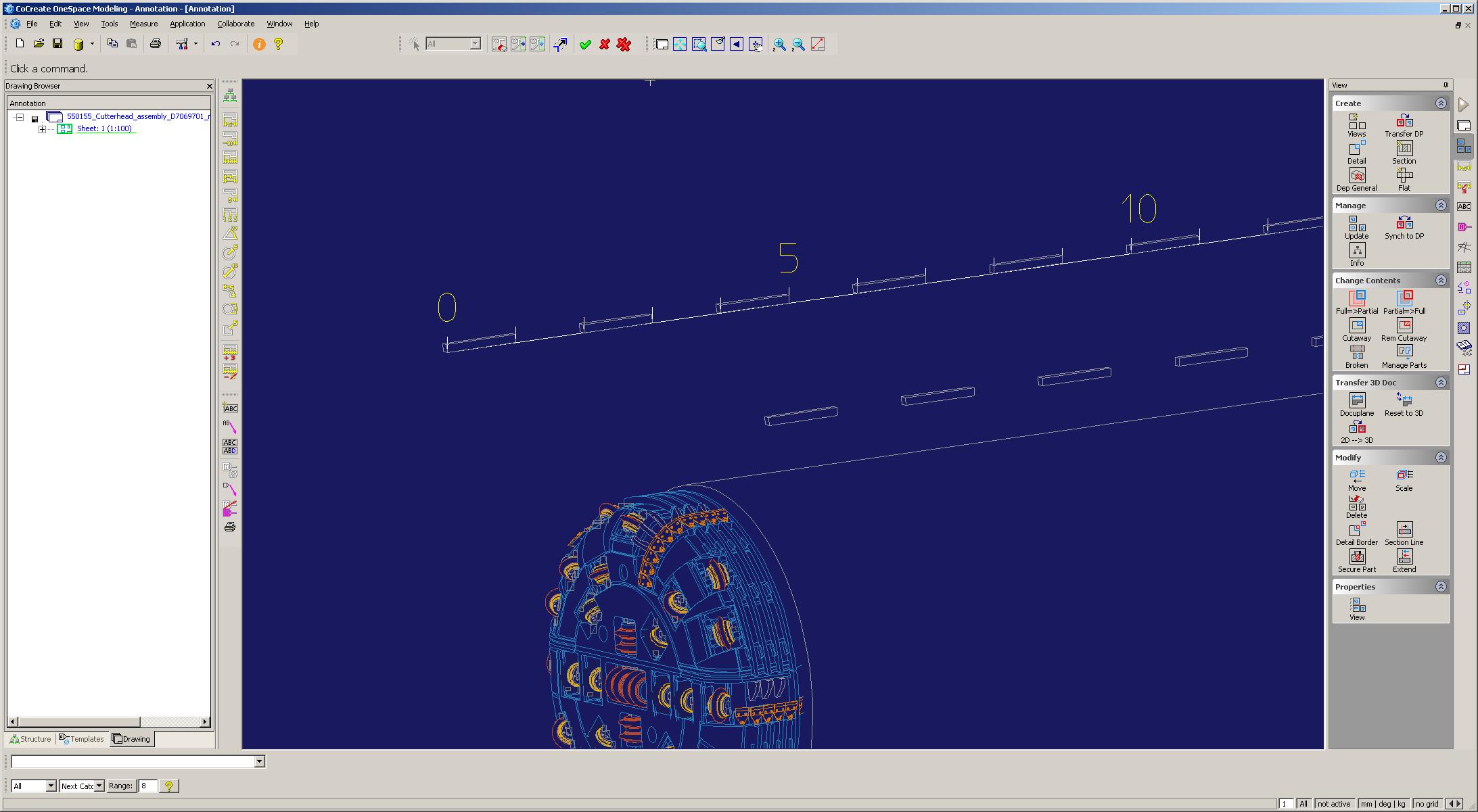The width and height of the screenshot is (1478, 812).
Task: Click the command line input field
Action: tap(133, 762)
